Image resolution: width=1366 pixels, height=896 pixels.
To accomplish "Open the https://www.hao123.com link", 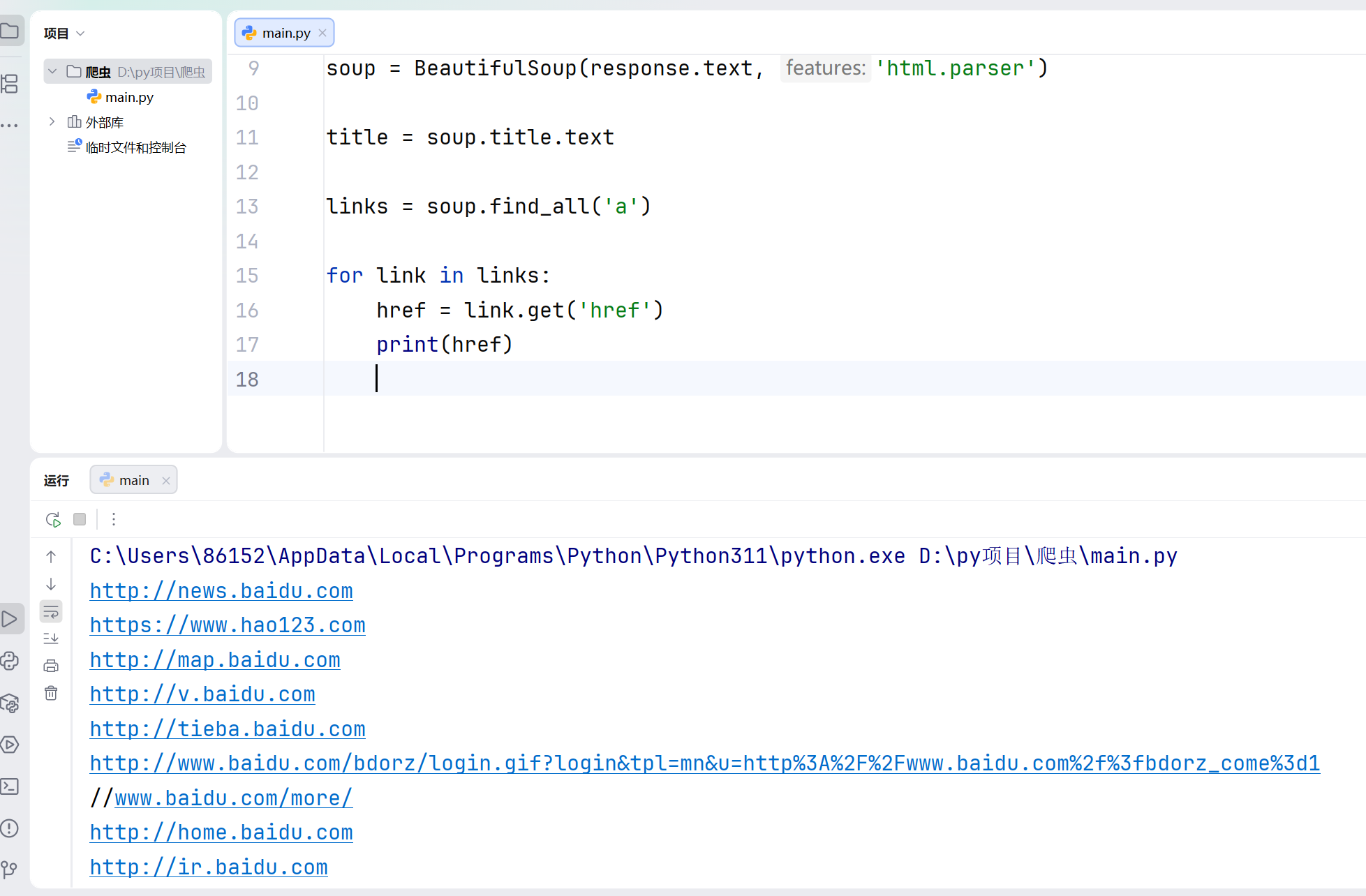I will pos(228,625).
